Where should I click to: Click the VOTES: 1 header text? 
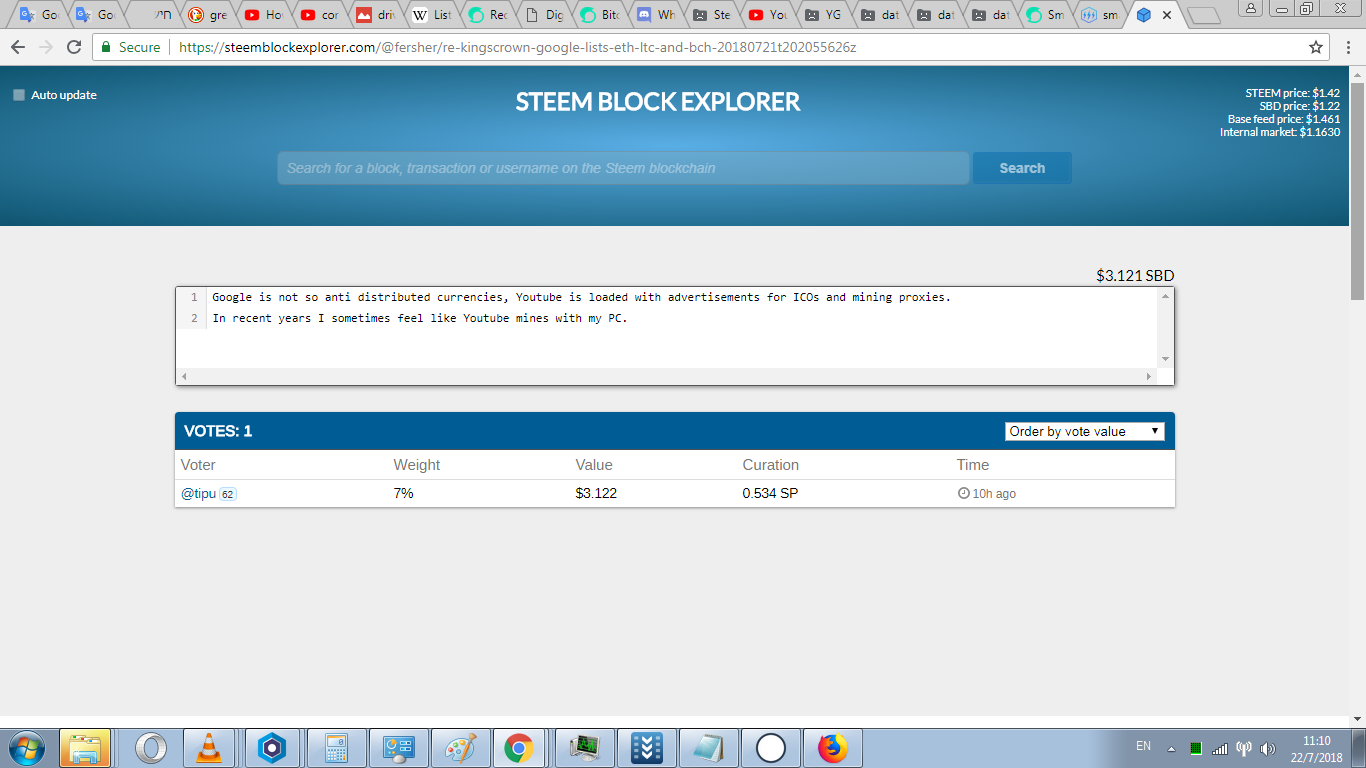click(218, 431)
